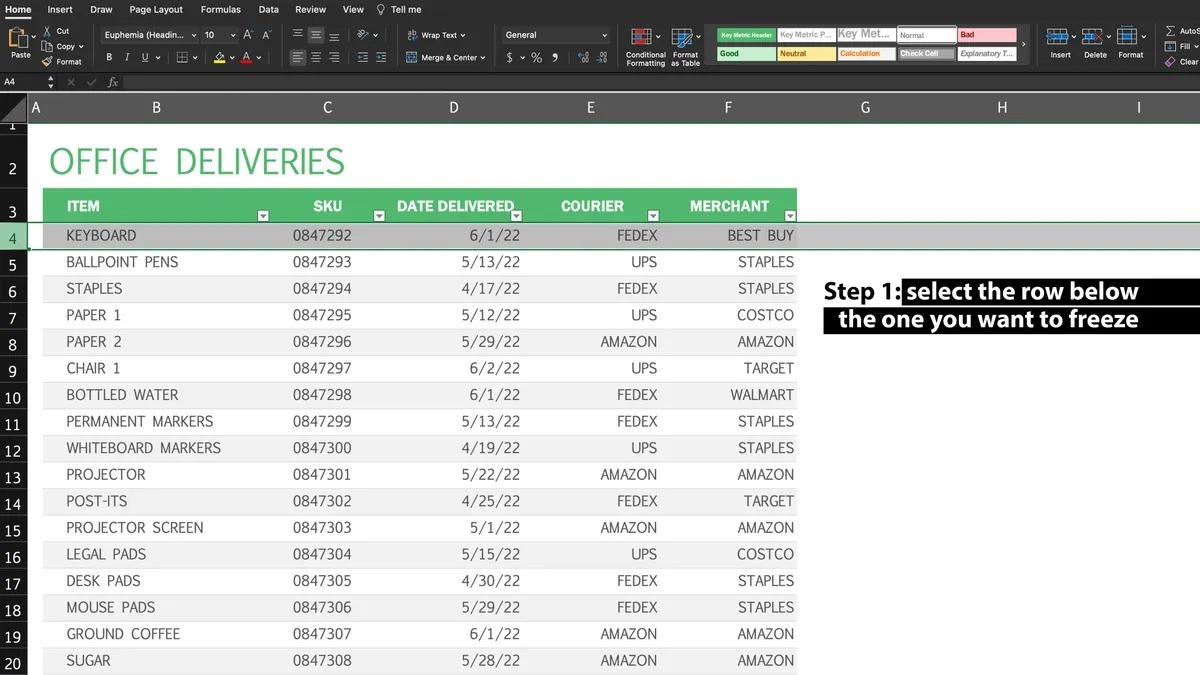Increase font size with larger A icon
The image size is (1200, 675).
pos(248,35)
